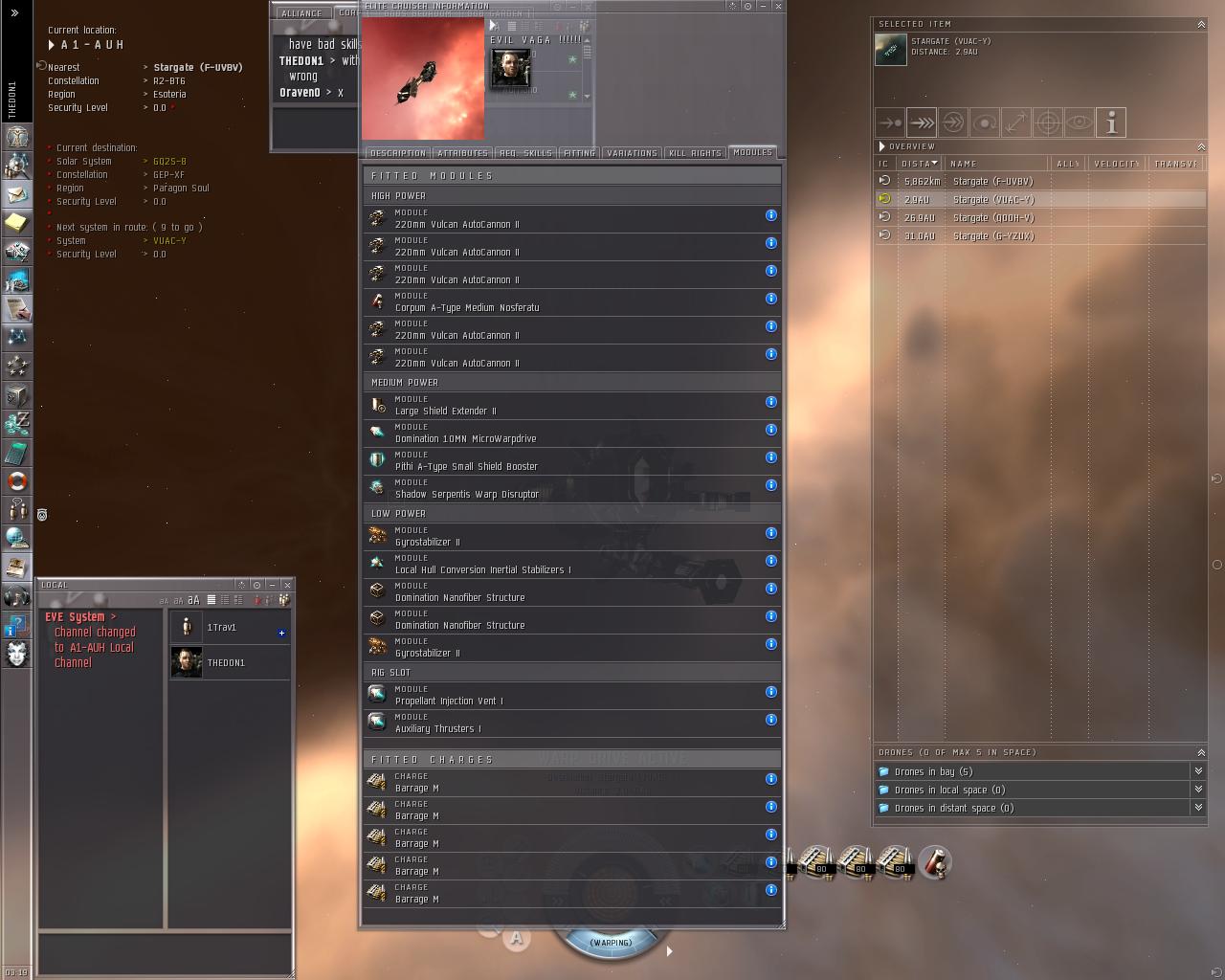Collapse the Selected Item panel
The image size is (1225, 980).
[1201, 24]
